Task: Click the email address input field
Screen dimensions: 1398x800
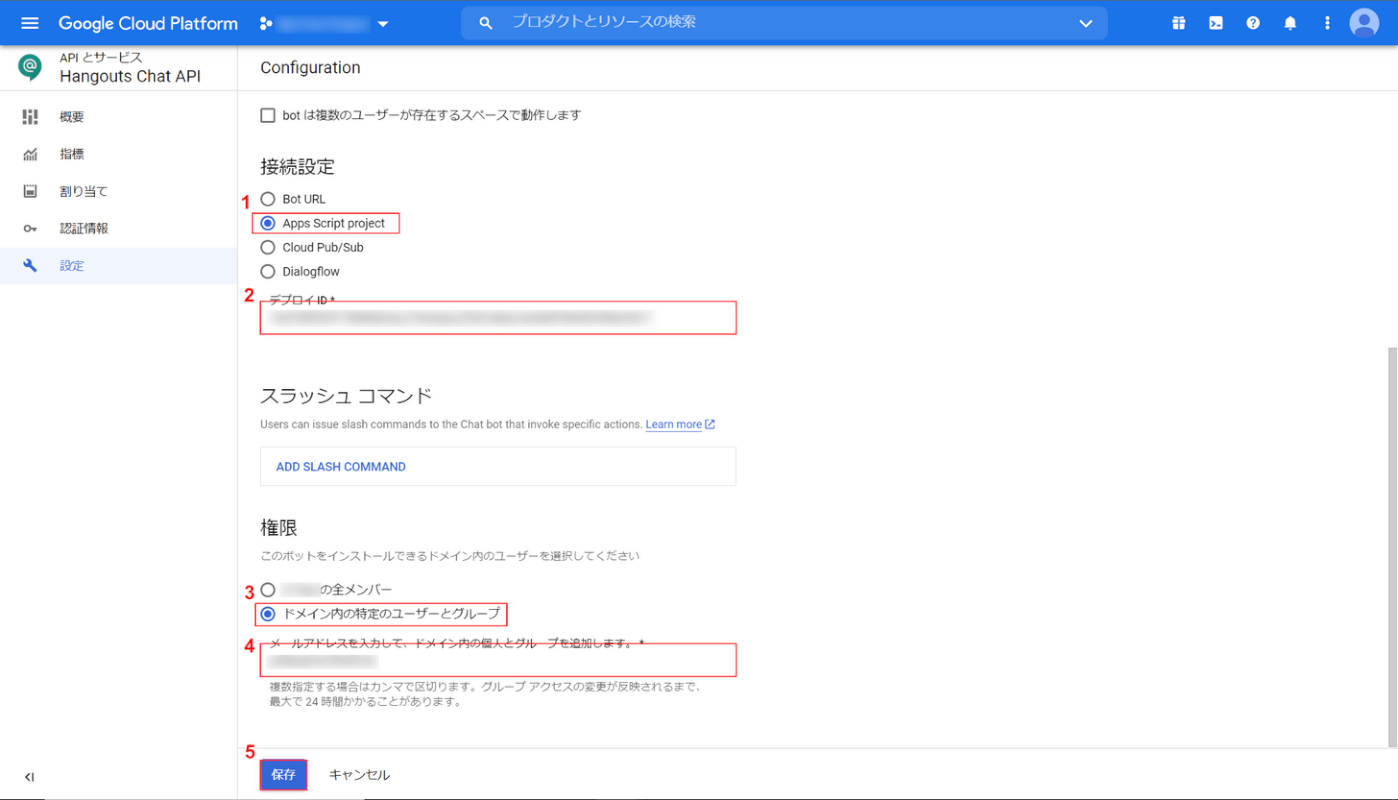Action: point(498,660)
